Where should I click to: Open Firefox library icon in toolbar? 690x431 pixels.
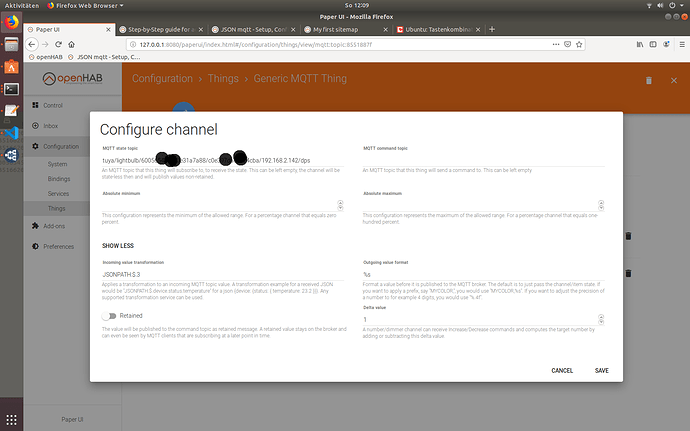(640, 44)
